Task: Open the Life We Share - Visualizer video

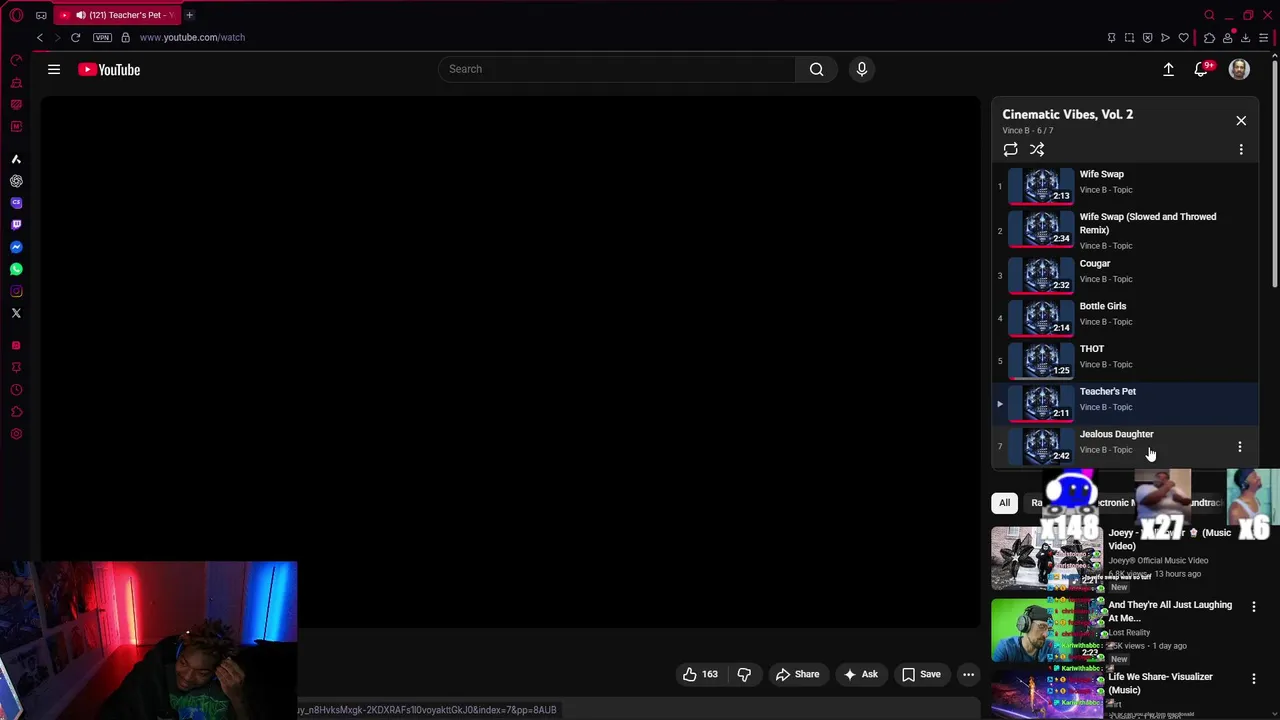Action: pos(1160,683)
